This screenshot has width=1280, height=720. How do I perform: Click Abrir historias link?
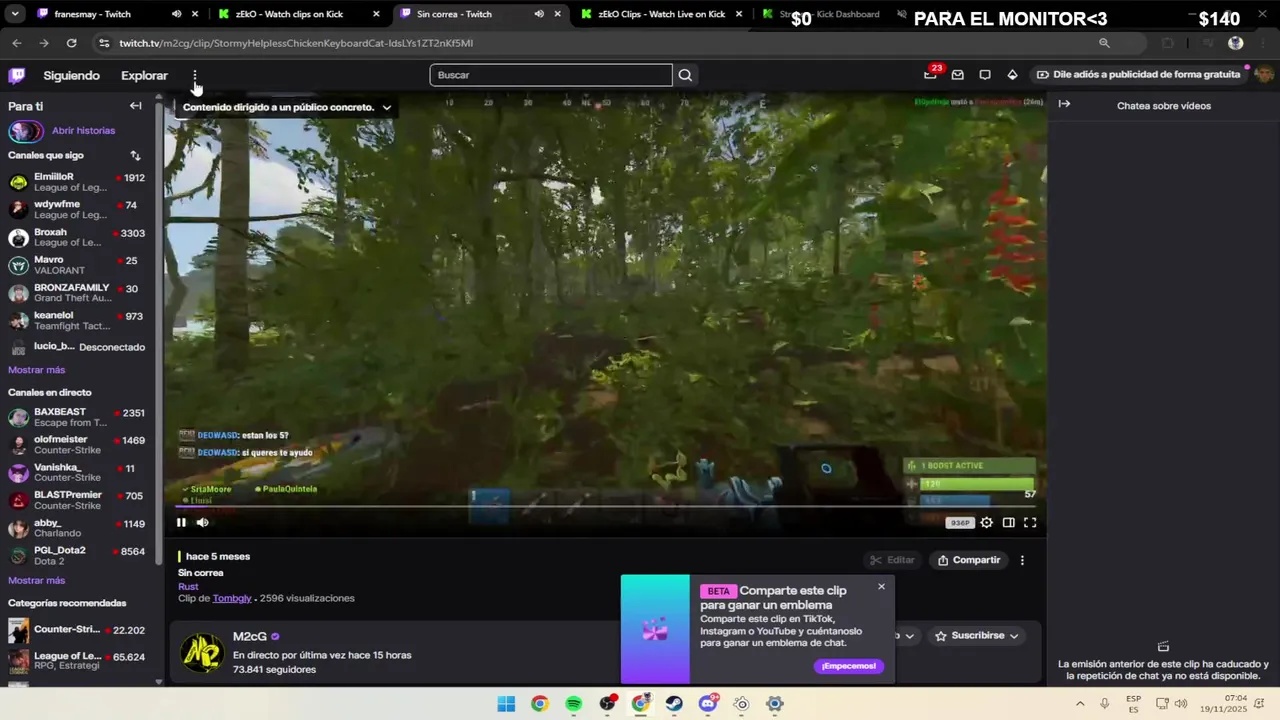83,131
